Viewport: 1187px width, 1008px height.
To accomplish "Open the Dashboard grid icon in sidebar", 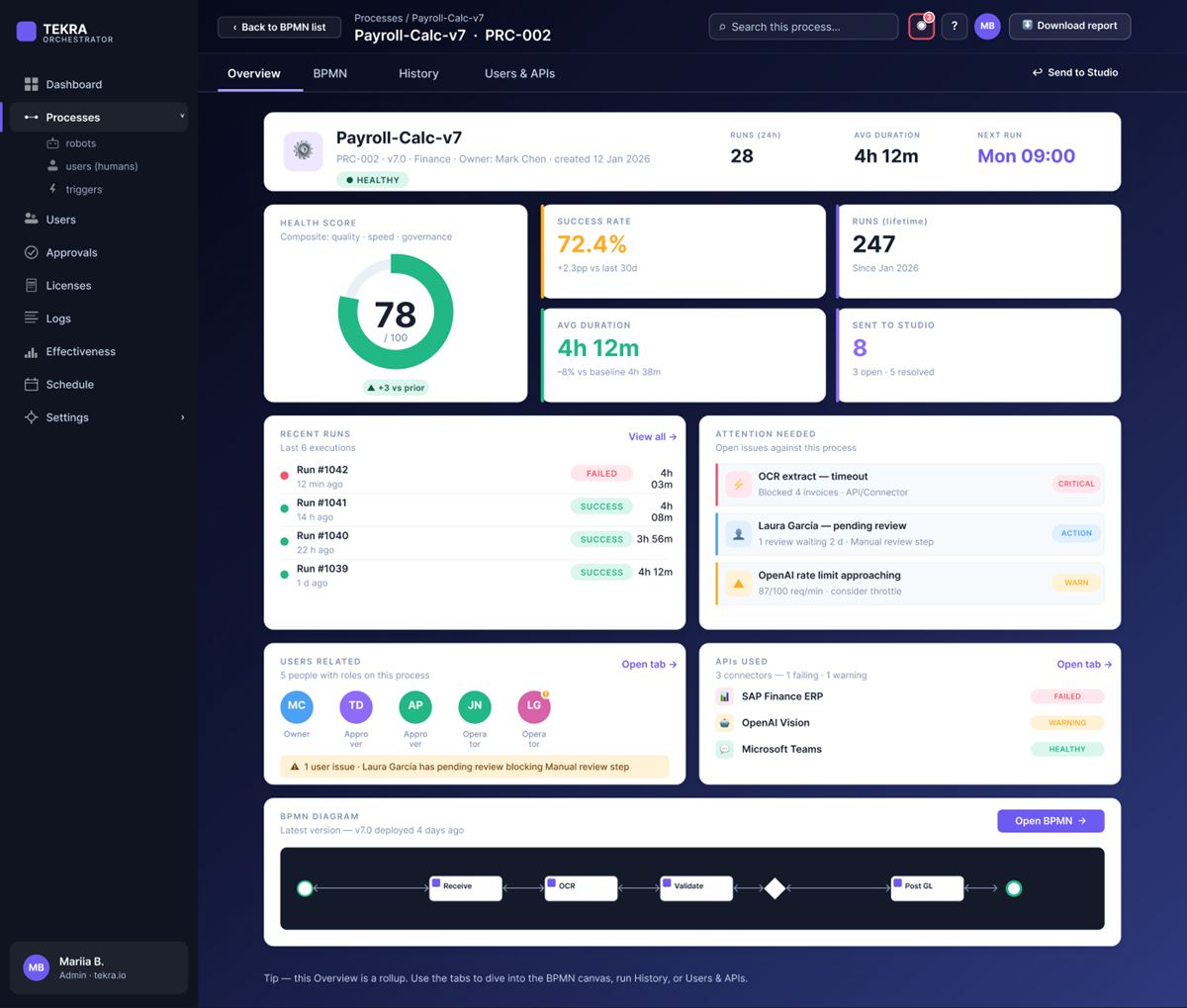I will pyautogui.click(x=32, y=84).
